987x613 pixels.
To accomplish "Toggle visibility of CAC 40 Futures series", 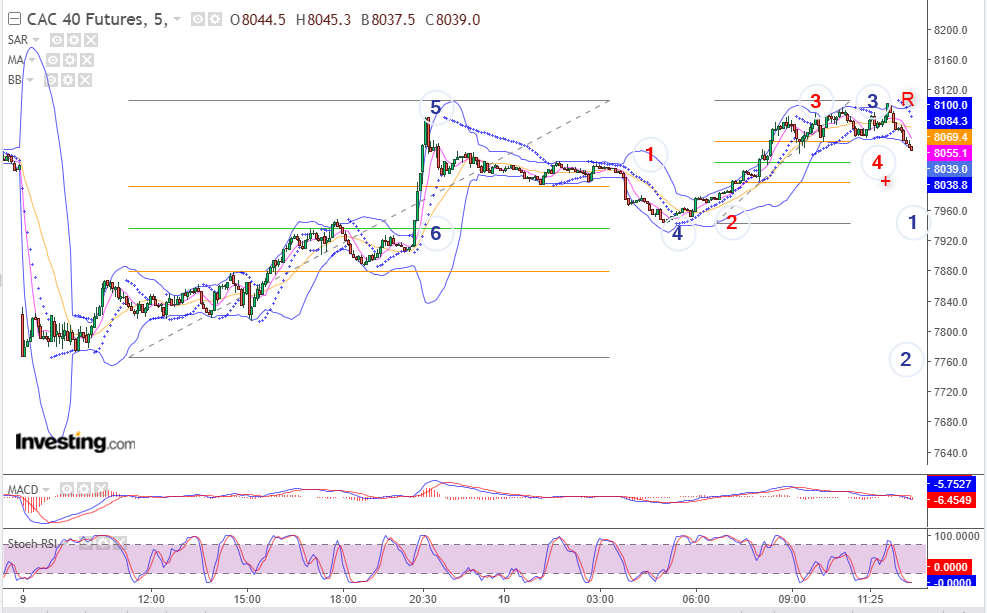I will pos(198,20).
